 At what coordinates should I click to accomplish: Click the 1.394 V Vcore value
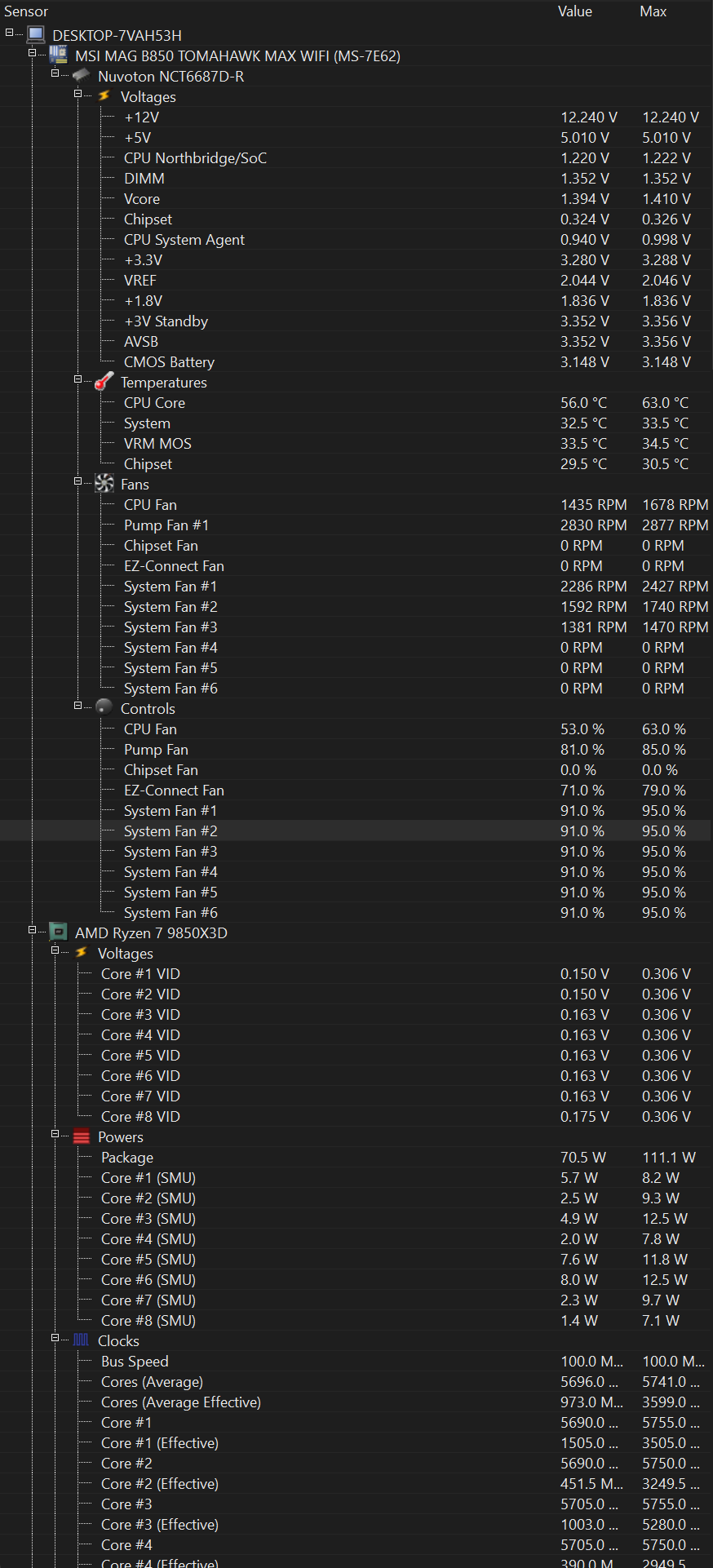pyautogui.click(x=585, y=199)
